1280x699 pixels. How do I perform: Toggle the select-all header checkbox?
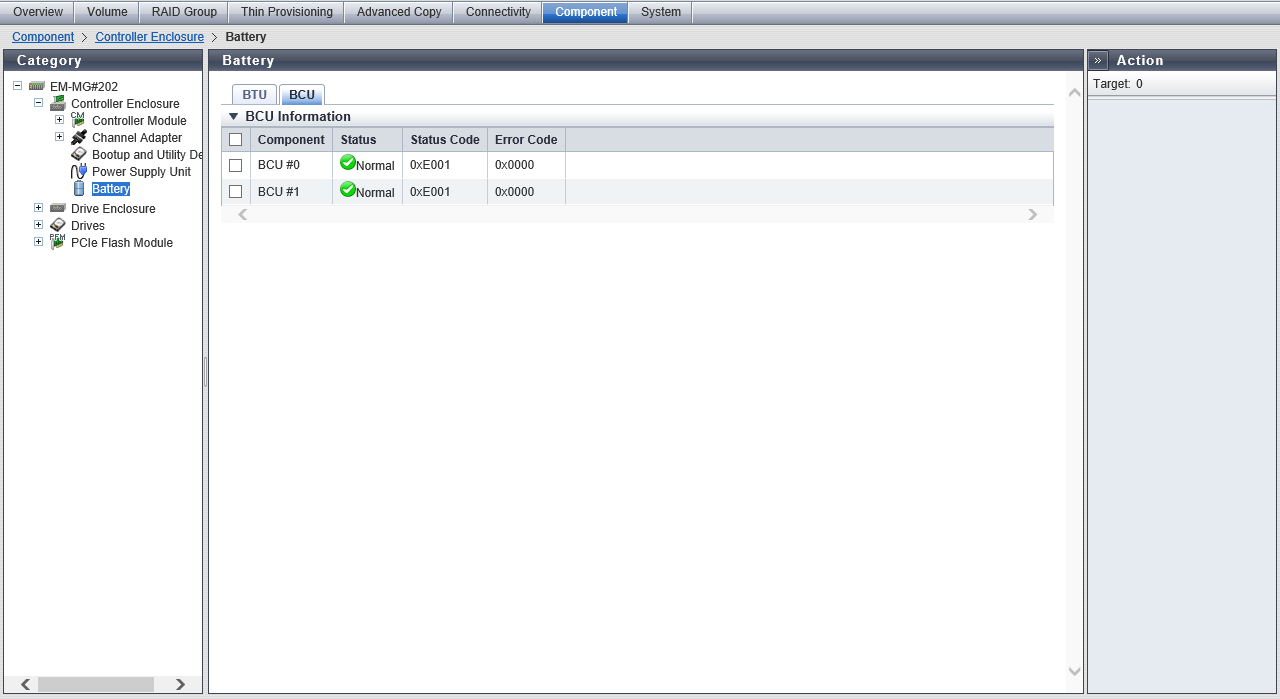click(x=236, y=140)
